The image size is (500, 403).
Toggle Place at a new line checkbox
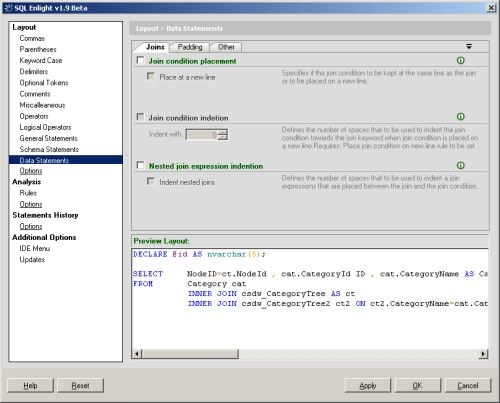(151, 76)
